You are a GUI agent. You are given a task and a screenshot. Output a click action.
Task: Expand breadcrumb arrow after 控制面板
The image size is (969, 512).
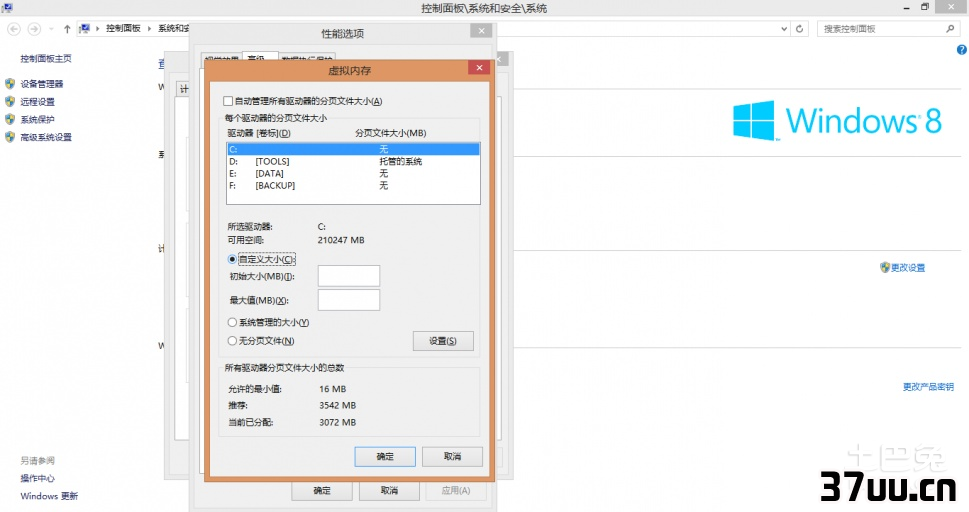(149, 28)
